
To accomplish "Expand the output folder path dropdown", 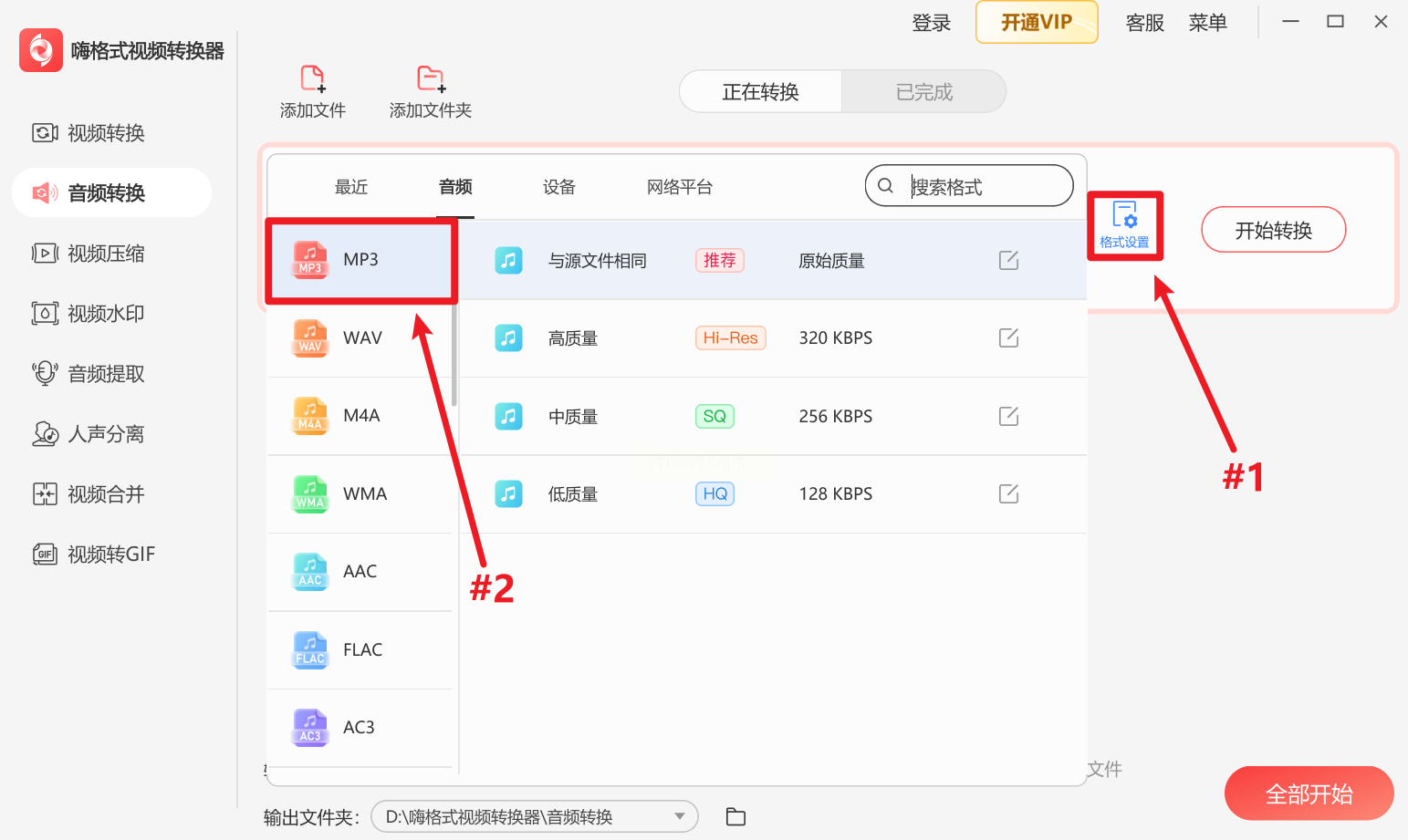I will [679, 816].
